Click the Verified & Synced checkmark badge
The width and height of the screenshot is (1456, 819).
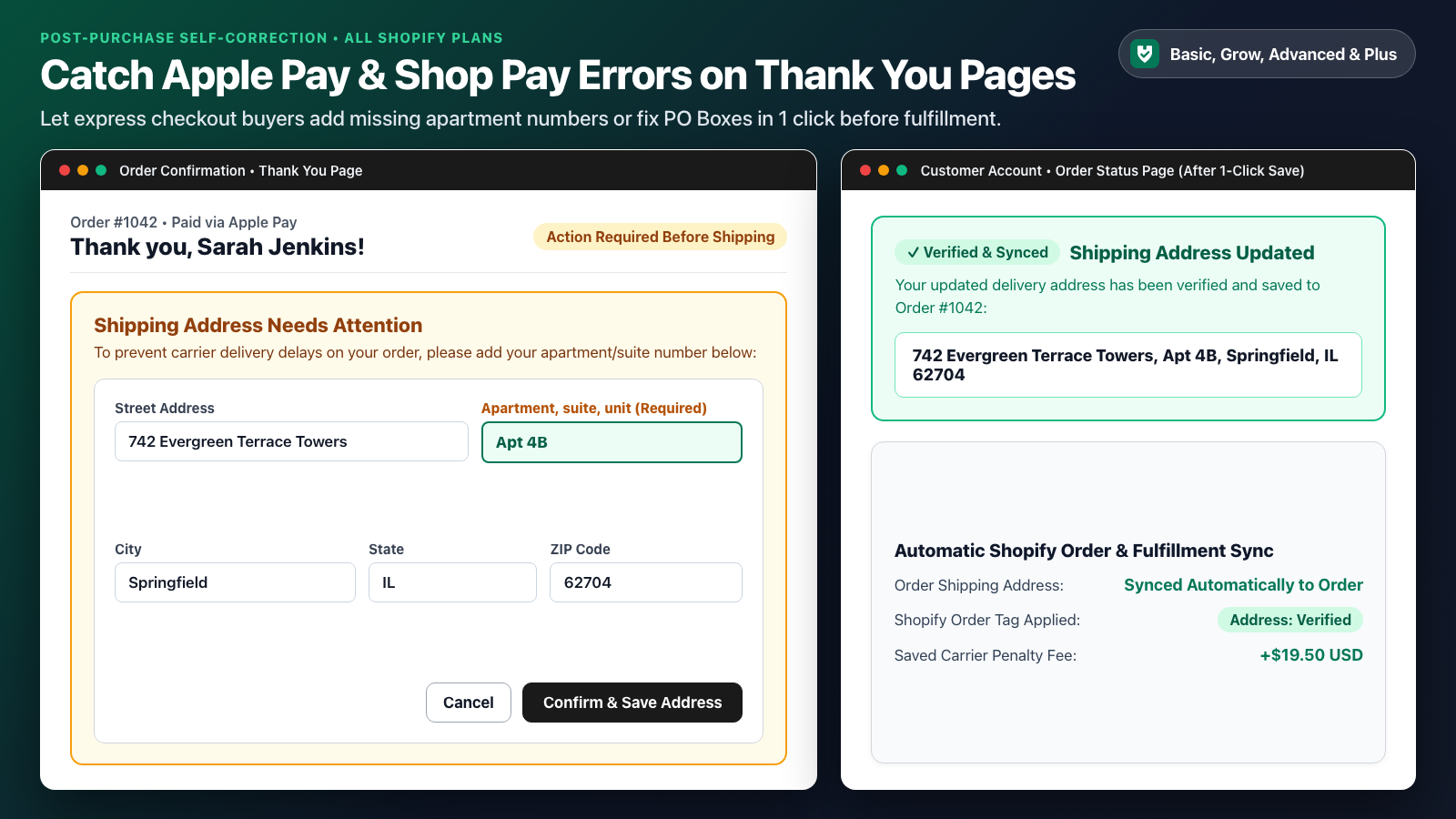point(977,252)
